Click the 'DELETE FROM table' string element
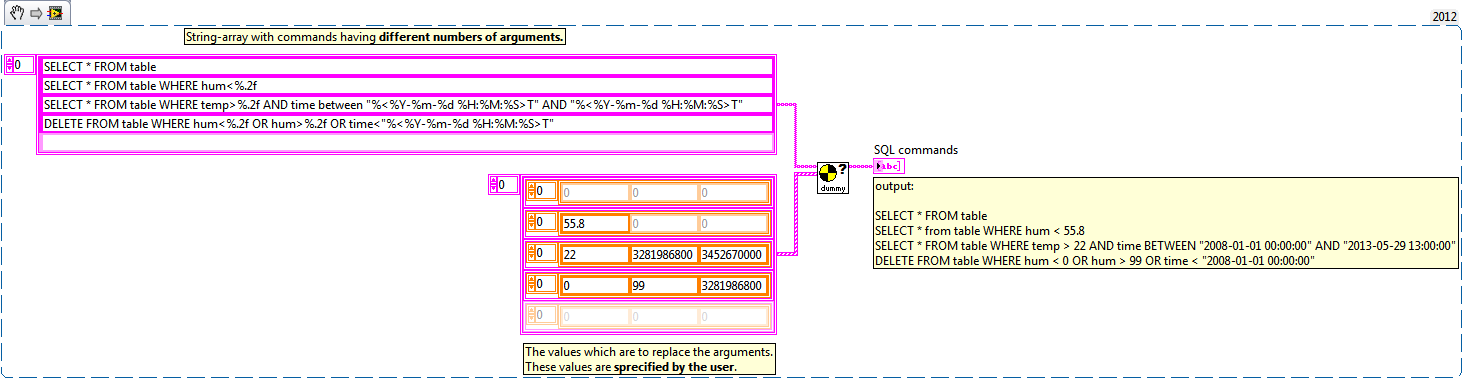 (x=407, y=124)
